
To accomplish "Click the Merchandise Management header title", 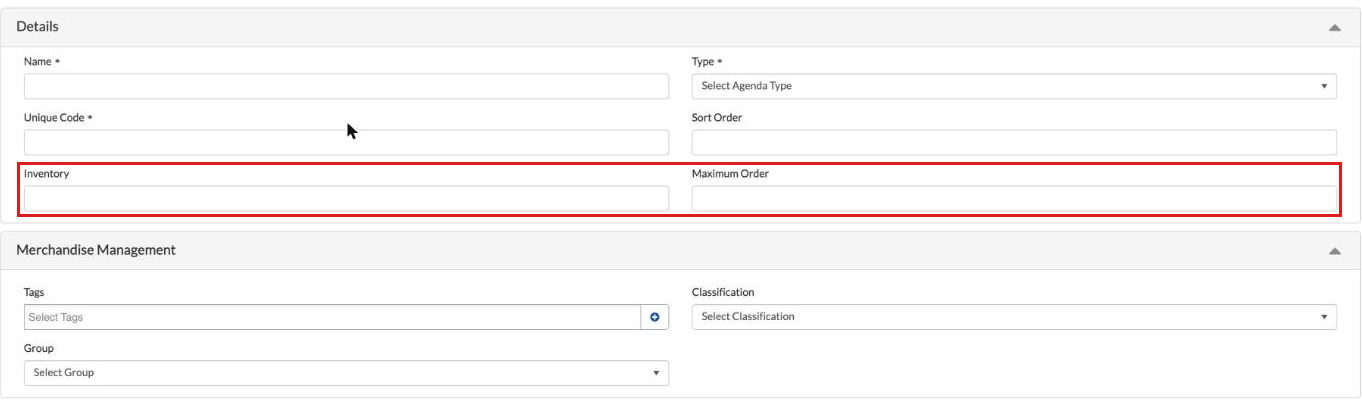I will click(x=96, y=250).
